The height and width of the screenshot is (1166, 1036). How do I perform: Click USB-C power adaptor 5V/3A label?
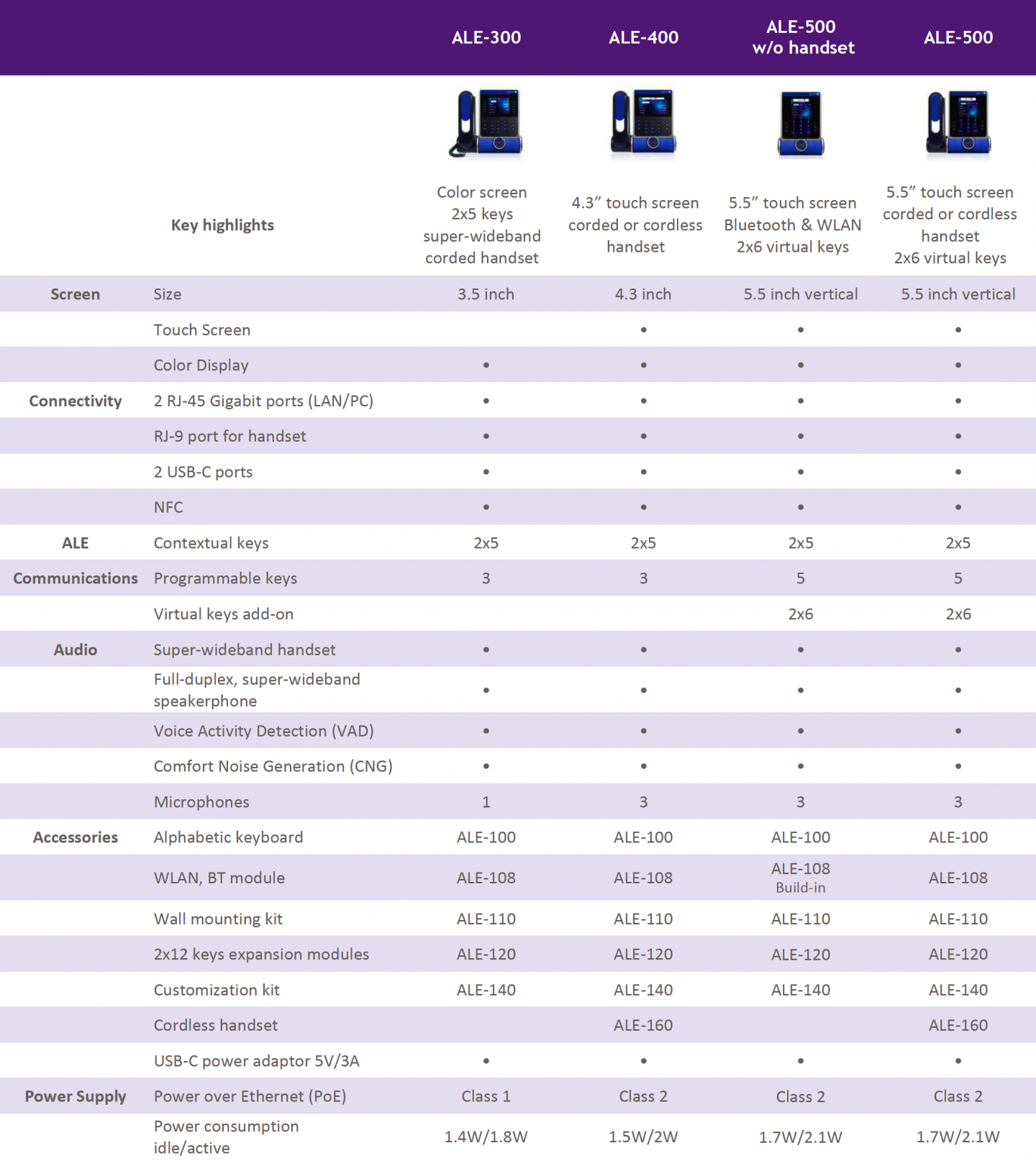[256, 1061]
